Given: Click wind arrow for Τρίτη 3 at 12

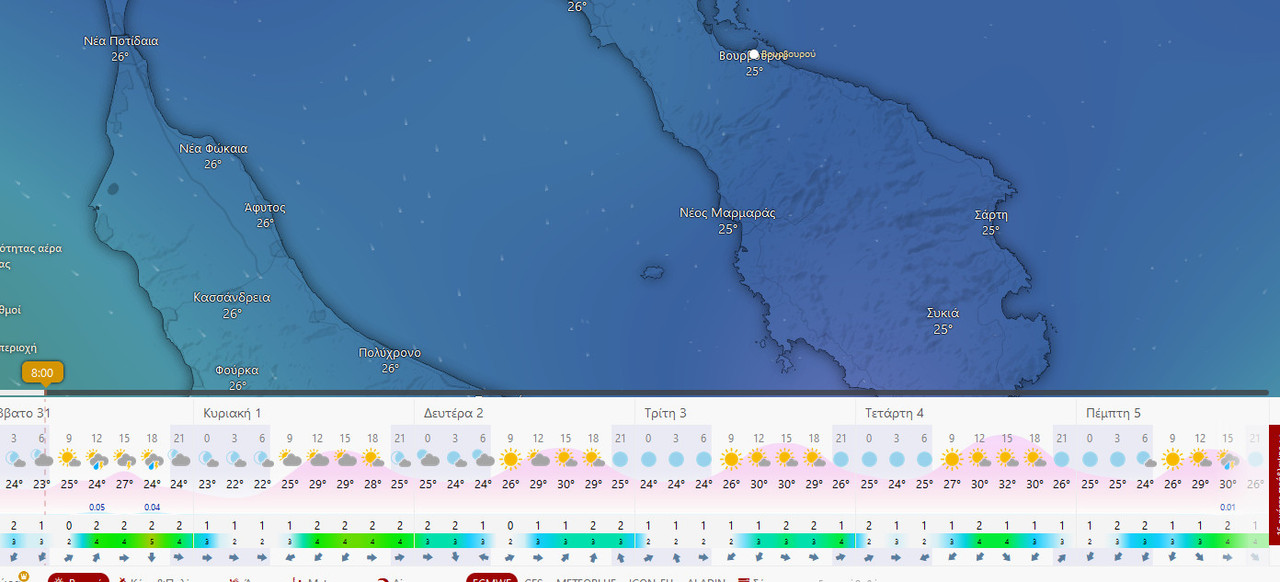Looking at the screenshot, I should point(759,557).
